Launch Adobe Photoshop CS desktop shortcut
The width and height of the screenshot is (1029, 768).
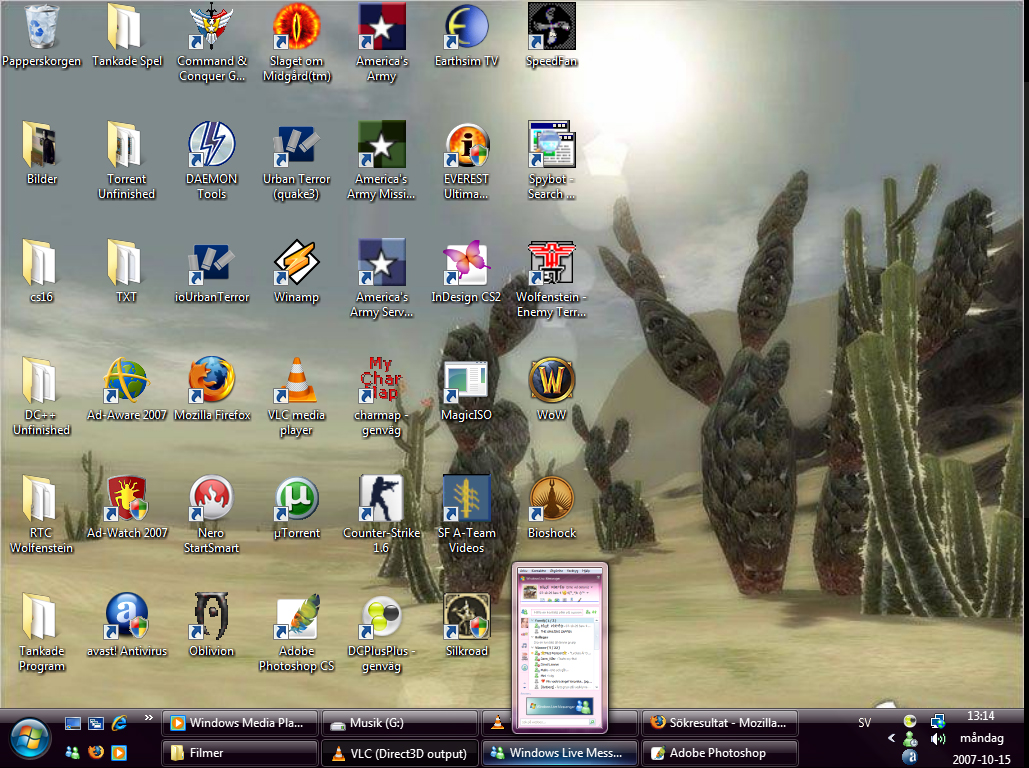pyautogui.click(x=296, y=617)
